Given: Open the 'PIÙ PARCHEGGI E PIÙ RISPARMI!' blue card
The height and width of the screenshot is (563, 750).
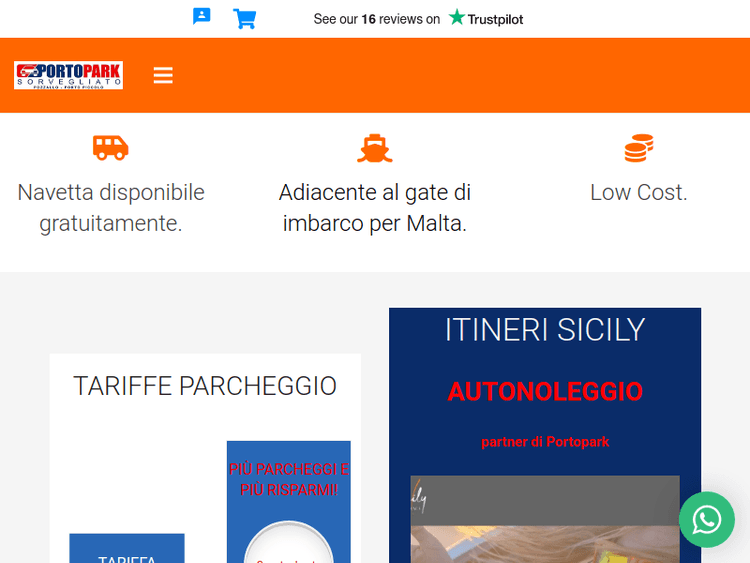Looking at the screenshot, I should click(288, 502).
